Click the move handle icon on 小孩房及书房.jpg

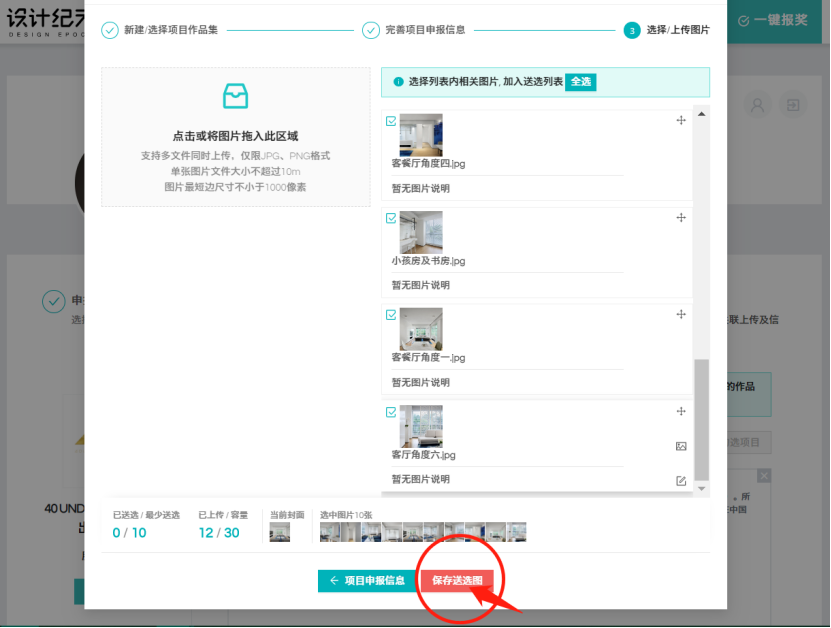point(681,217)
